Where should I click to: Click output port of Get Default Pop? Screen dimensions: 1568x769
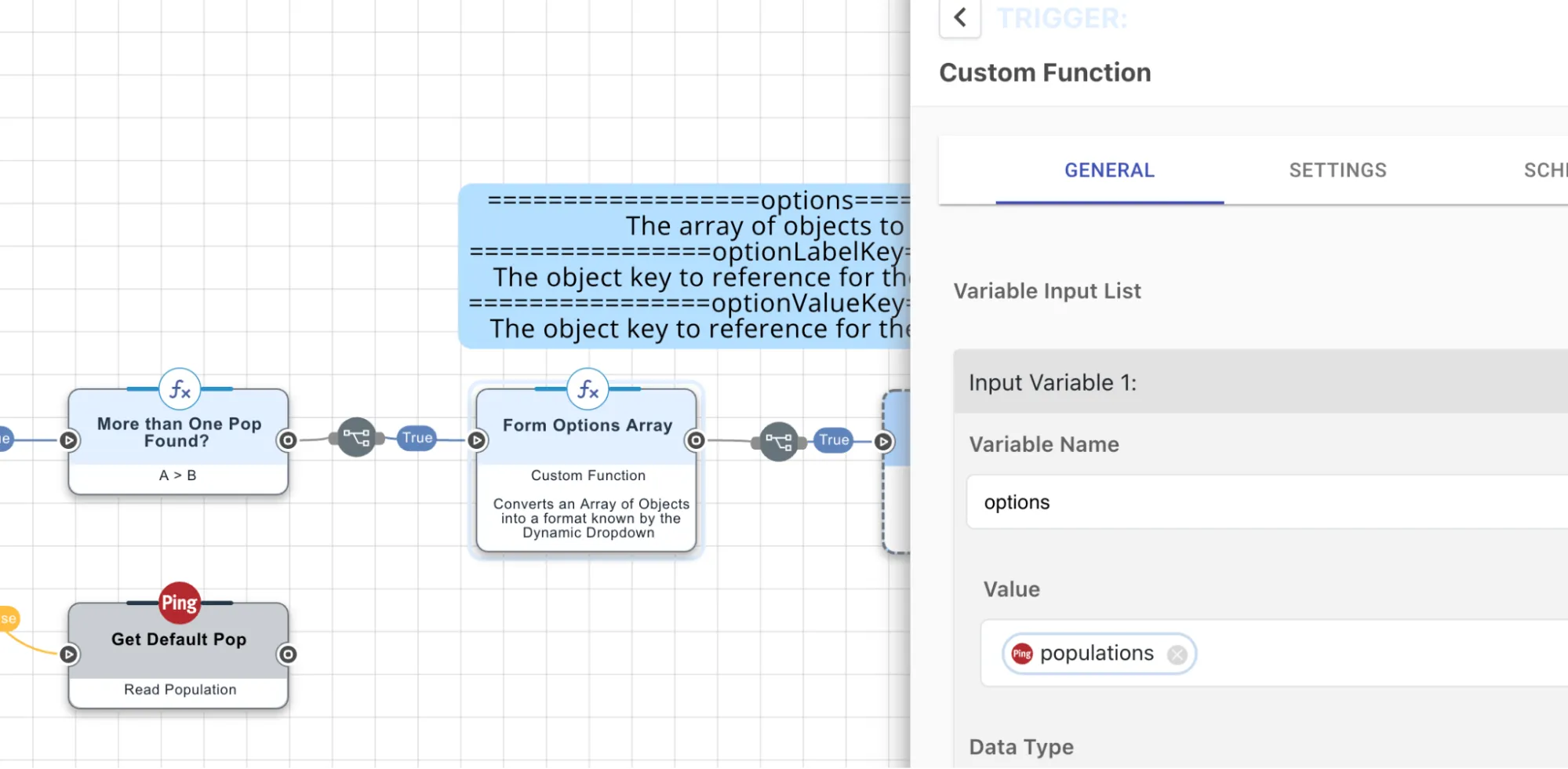click(288, 654)
